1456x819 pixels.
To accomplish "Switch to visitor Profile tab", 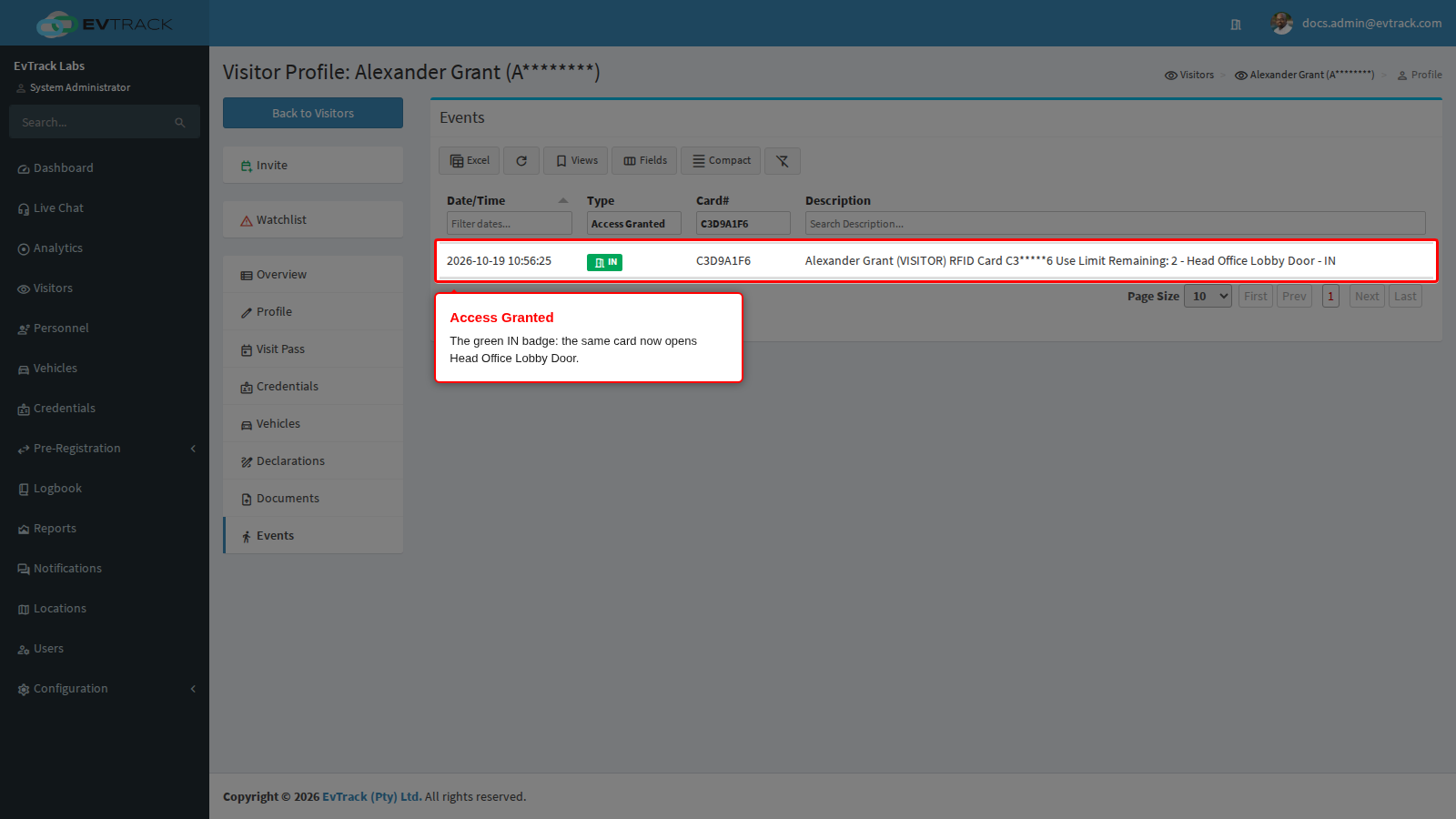I will tap(313, 312).
